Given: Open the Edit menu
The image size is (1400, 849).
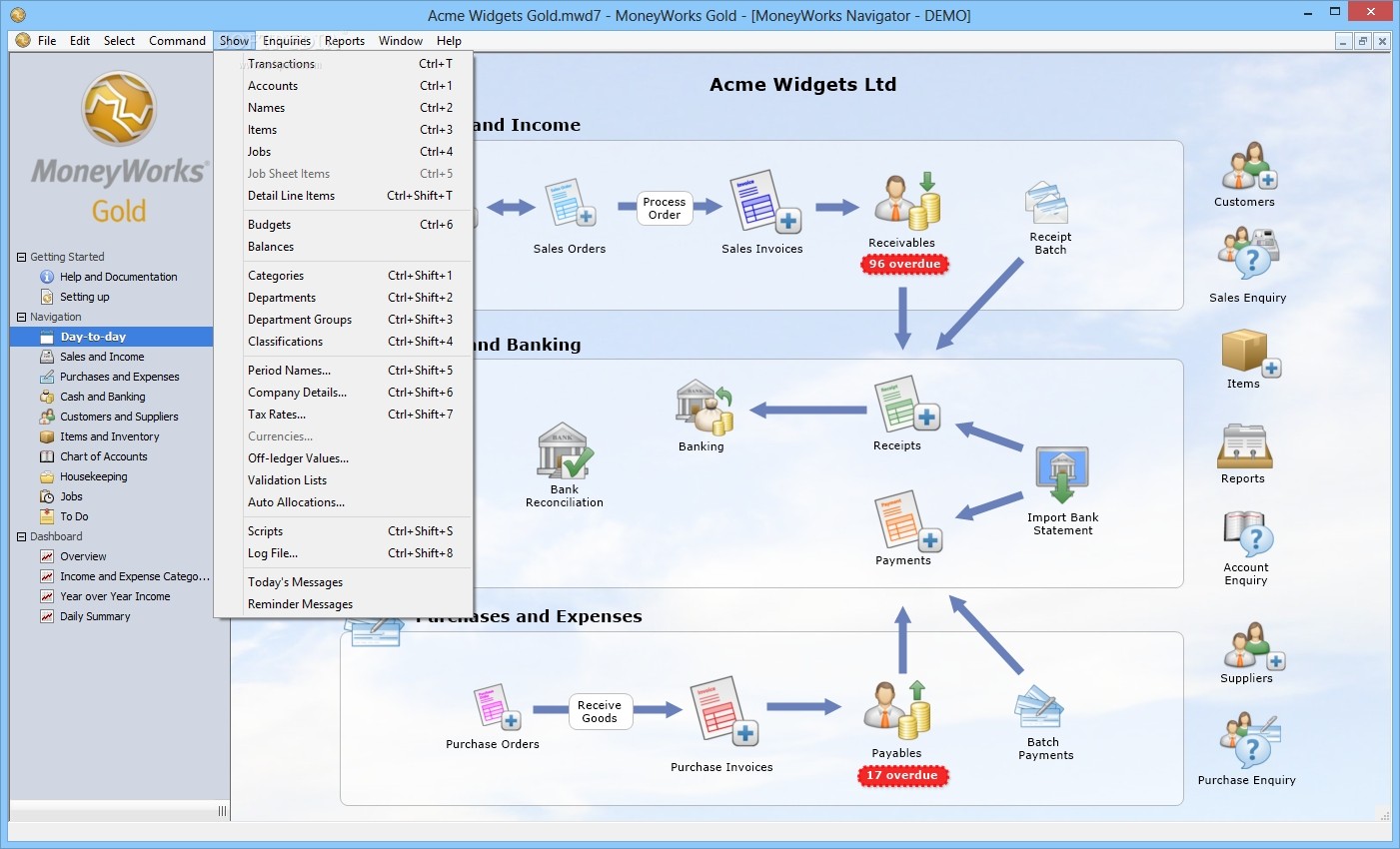Looking at the screenshot, I should click(x=80, y=41).
